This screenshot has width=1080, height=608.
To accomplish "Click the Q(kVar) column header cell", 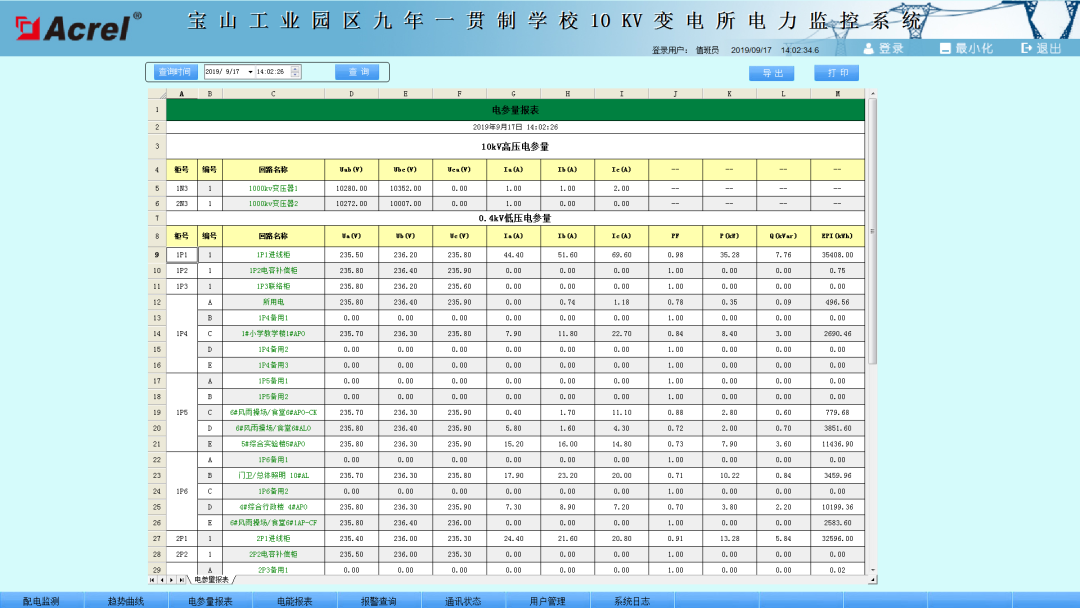I will click(x=783, y=236).
